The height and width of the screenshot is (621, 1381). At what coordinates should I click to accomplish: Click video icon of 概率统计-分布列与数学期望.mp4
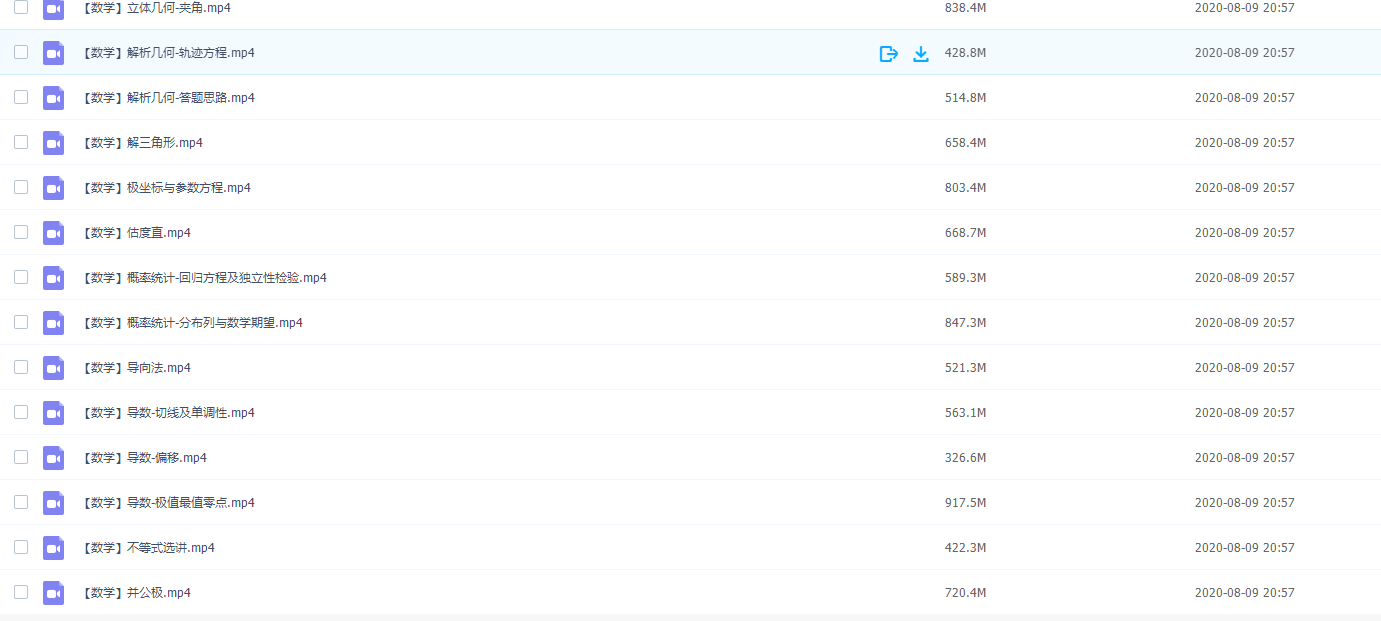coord(53,323)
